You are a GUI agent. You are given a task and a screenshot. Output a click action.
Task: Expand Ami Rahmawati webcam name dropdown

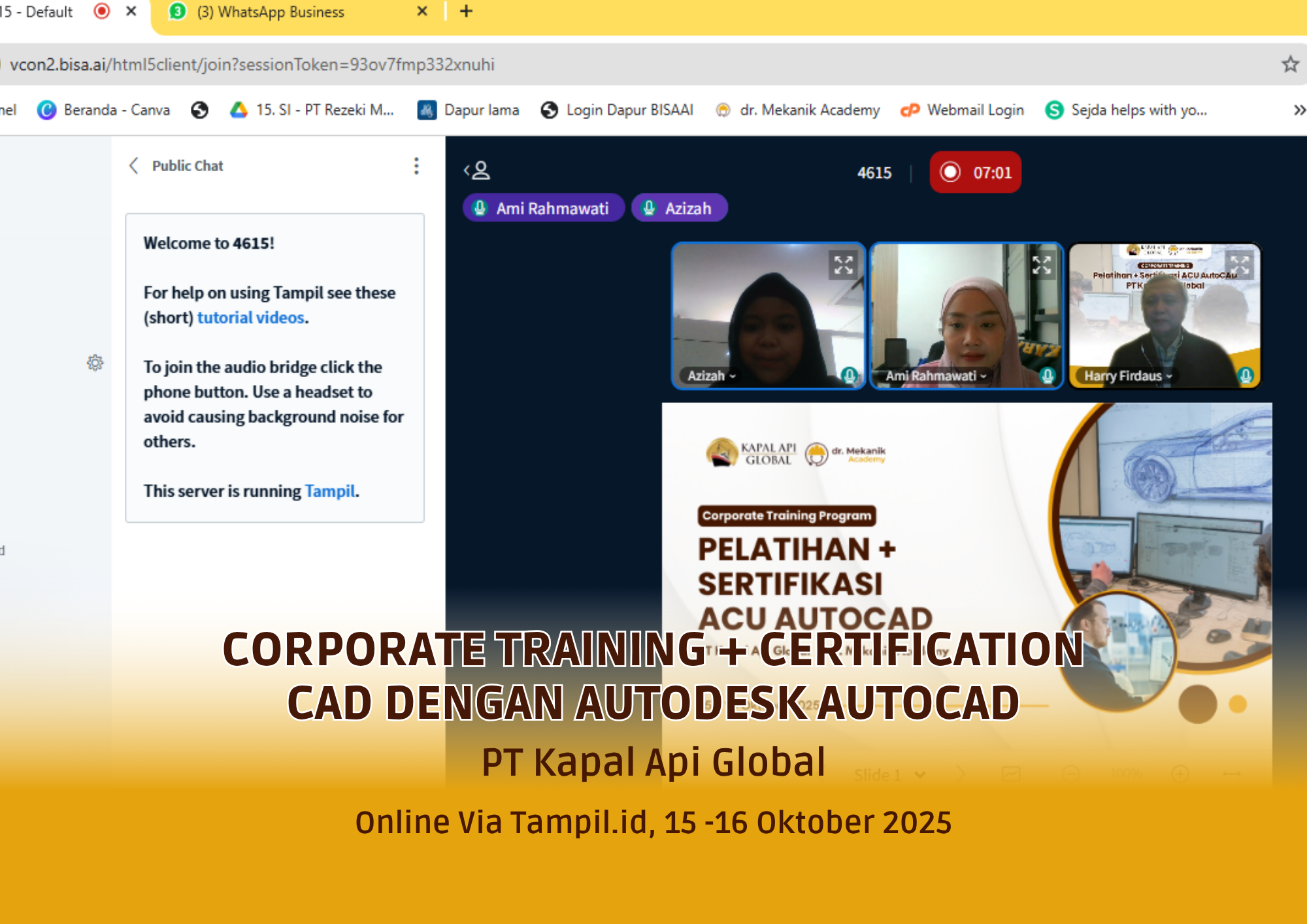click(x=936, y=376)
